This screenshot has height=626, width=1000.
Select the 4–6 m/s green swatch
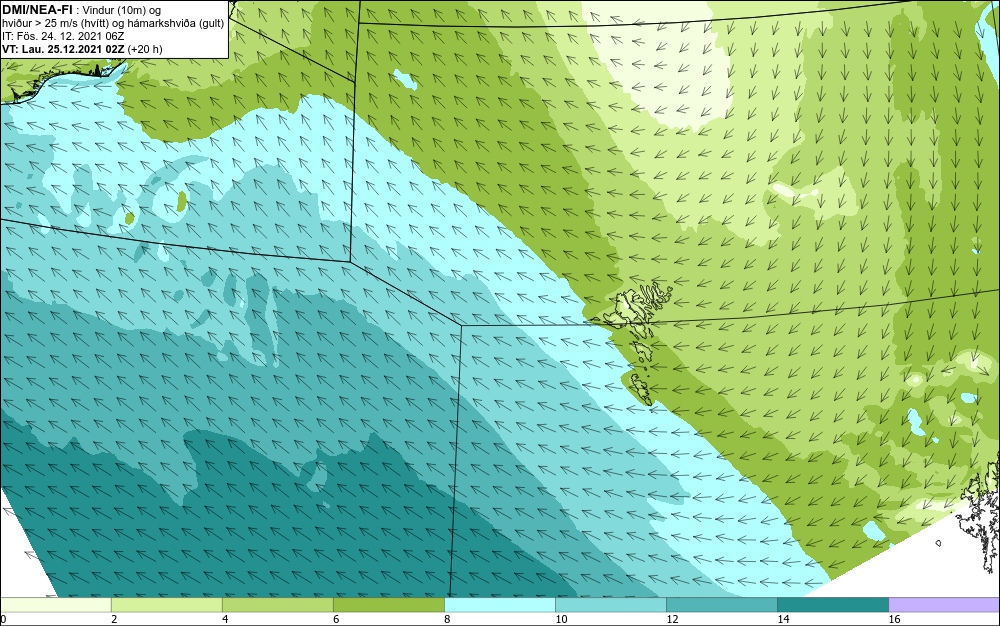277,605
